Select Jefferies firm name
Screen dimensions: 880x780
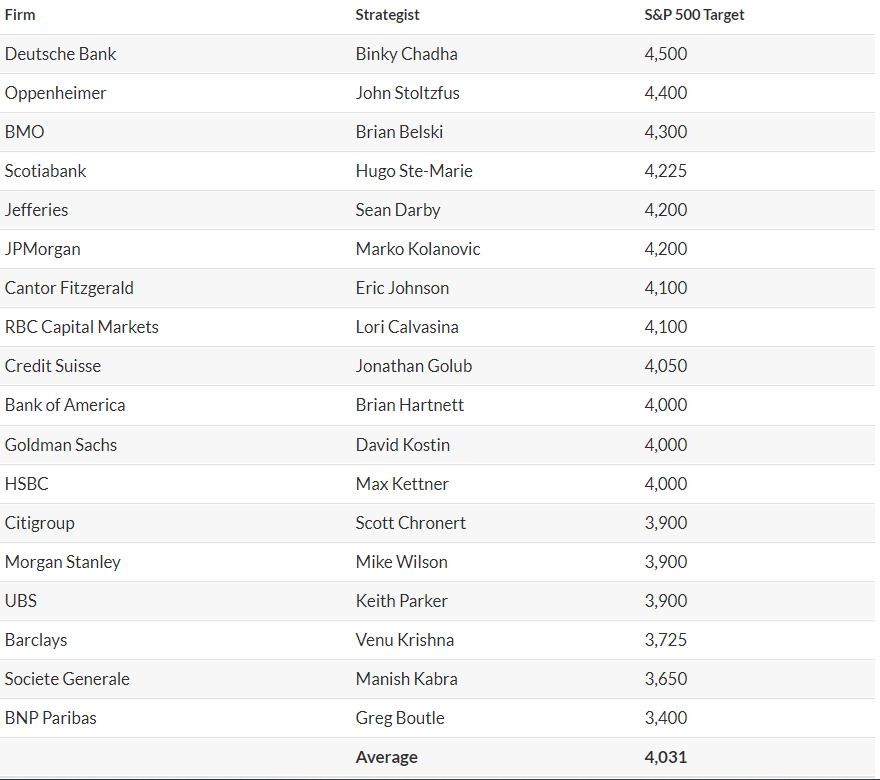point(36,210)
